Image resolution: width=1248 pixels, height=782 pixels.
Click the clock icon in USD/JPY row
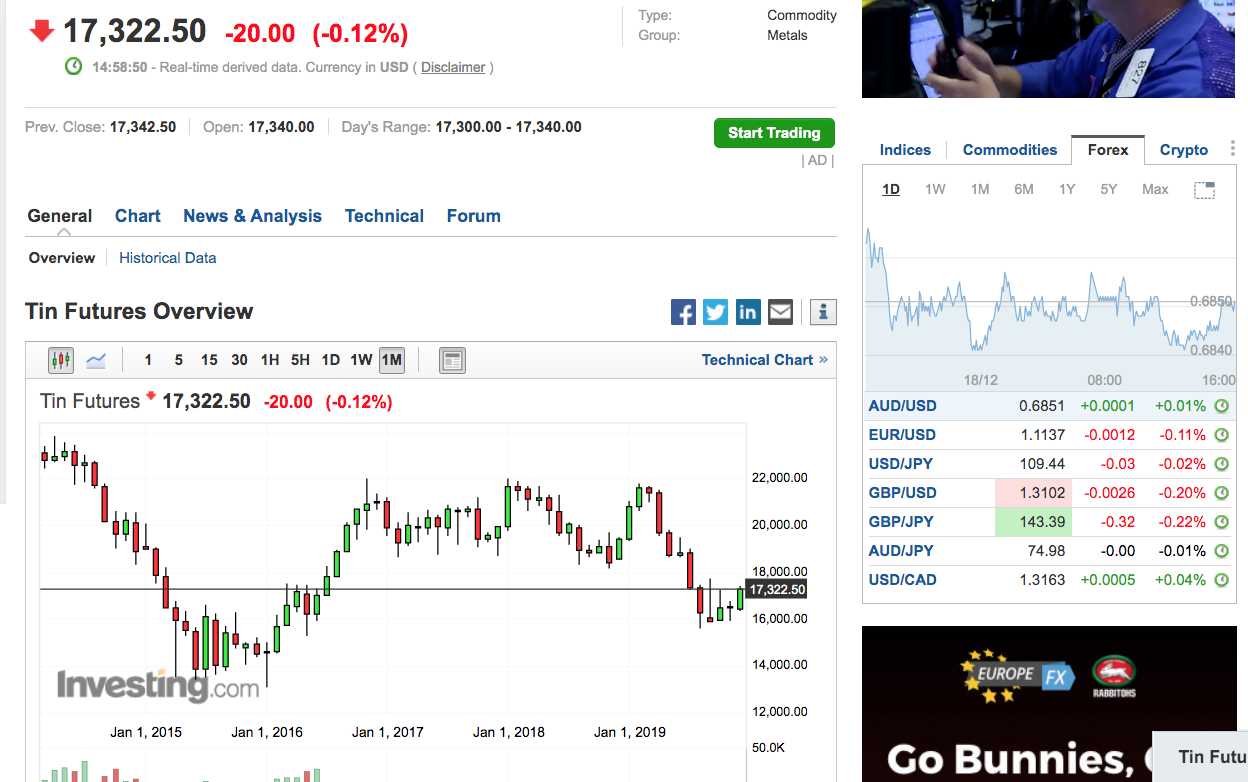(x=1221, y=464)
